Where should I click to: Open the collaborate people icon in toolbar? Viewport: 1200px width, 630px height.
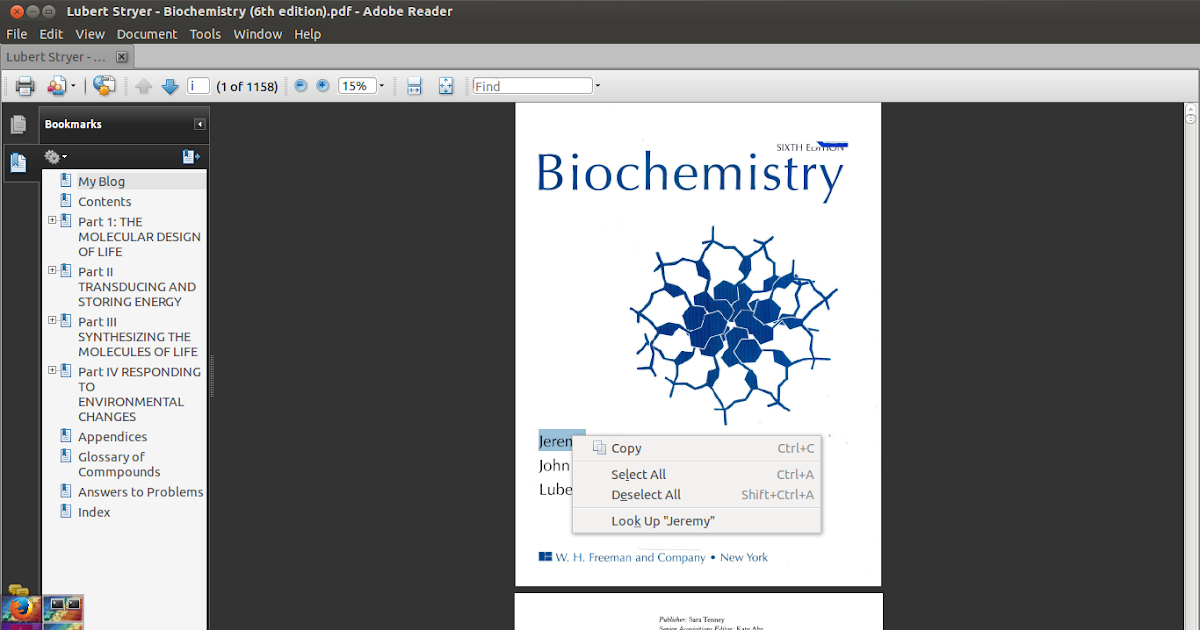point(55,86)
